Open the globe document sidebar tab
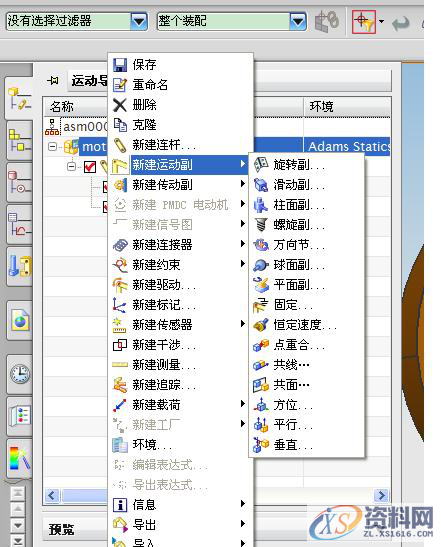This screenshot has width=441, height=547. pos(20,321)
